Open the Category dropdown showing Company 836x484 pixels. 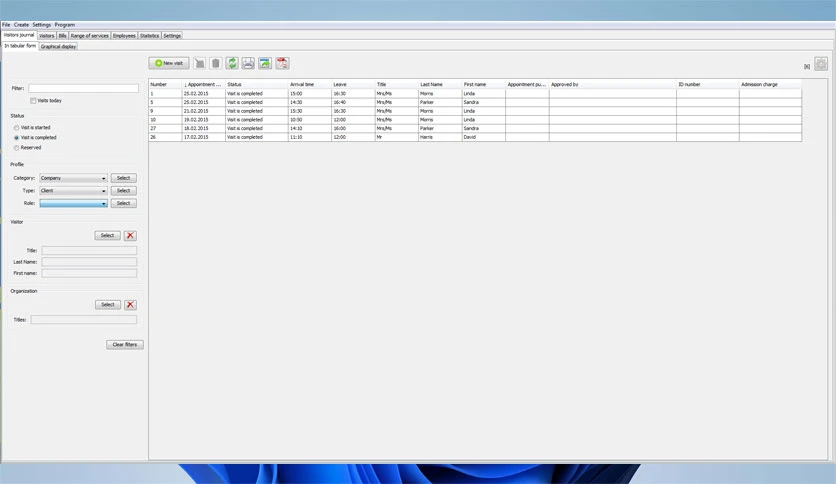(74, 178)
